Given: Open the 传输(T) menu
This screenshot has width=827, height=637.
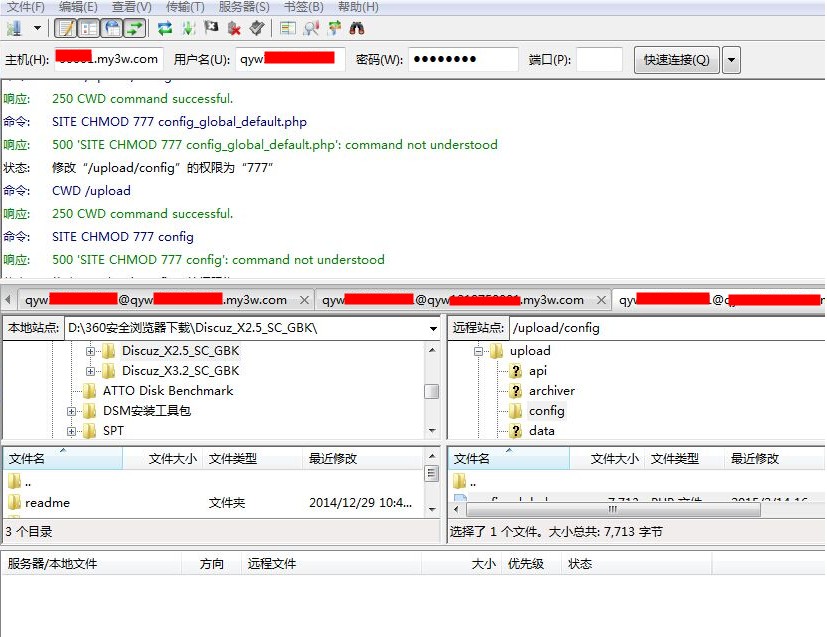Looking at the screenshot, I should (x=183, y=7).
